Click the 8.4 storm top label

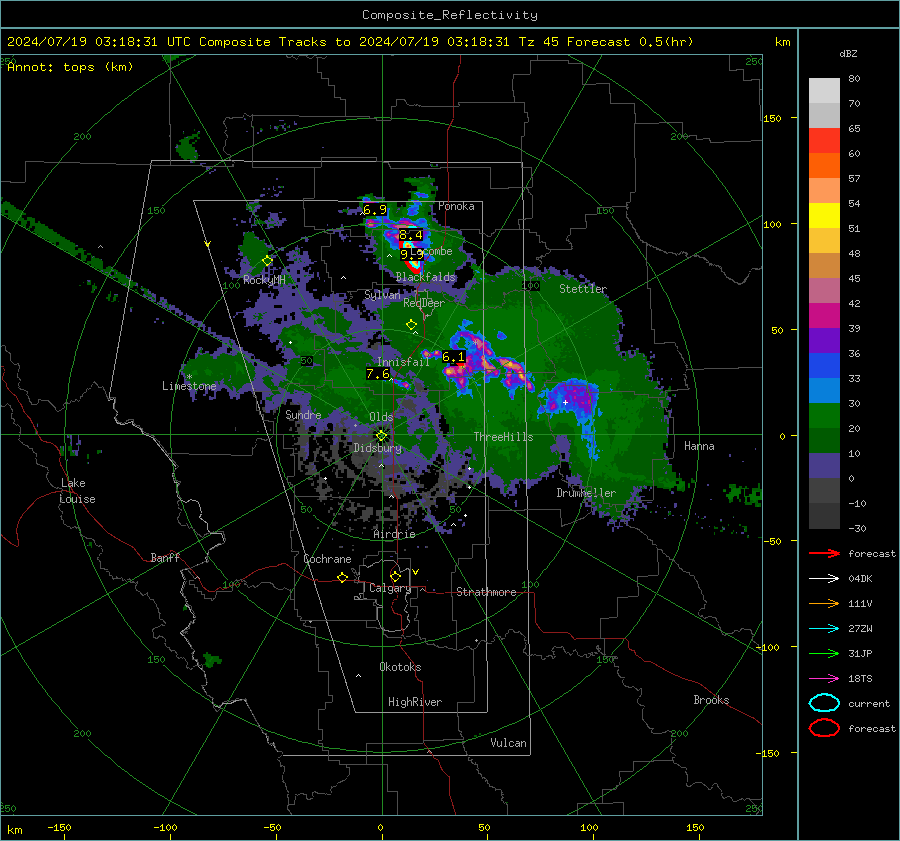410,235
